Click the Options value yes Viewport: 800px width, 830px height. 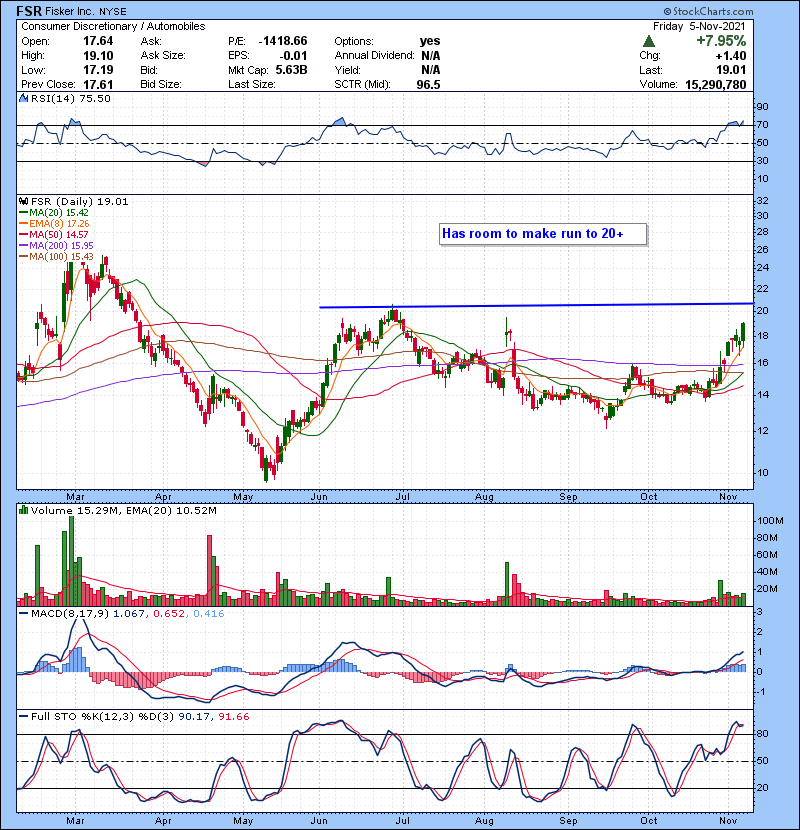430,41
